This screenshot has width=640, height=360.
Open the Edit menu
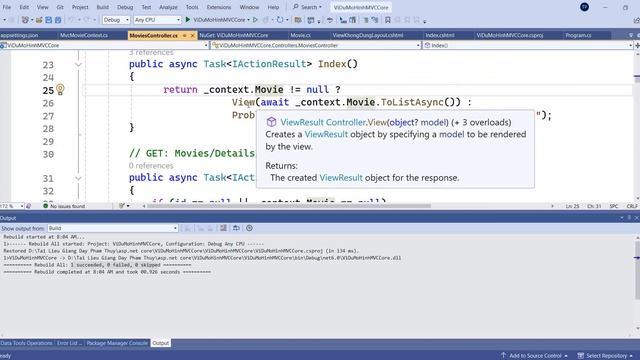(24, 7)
